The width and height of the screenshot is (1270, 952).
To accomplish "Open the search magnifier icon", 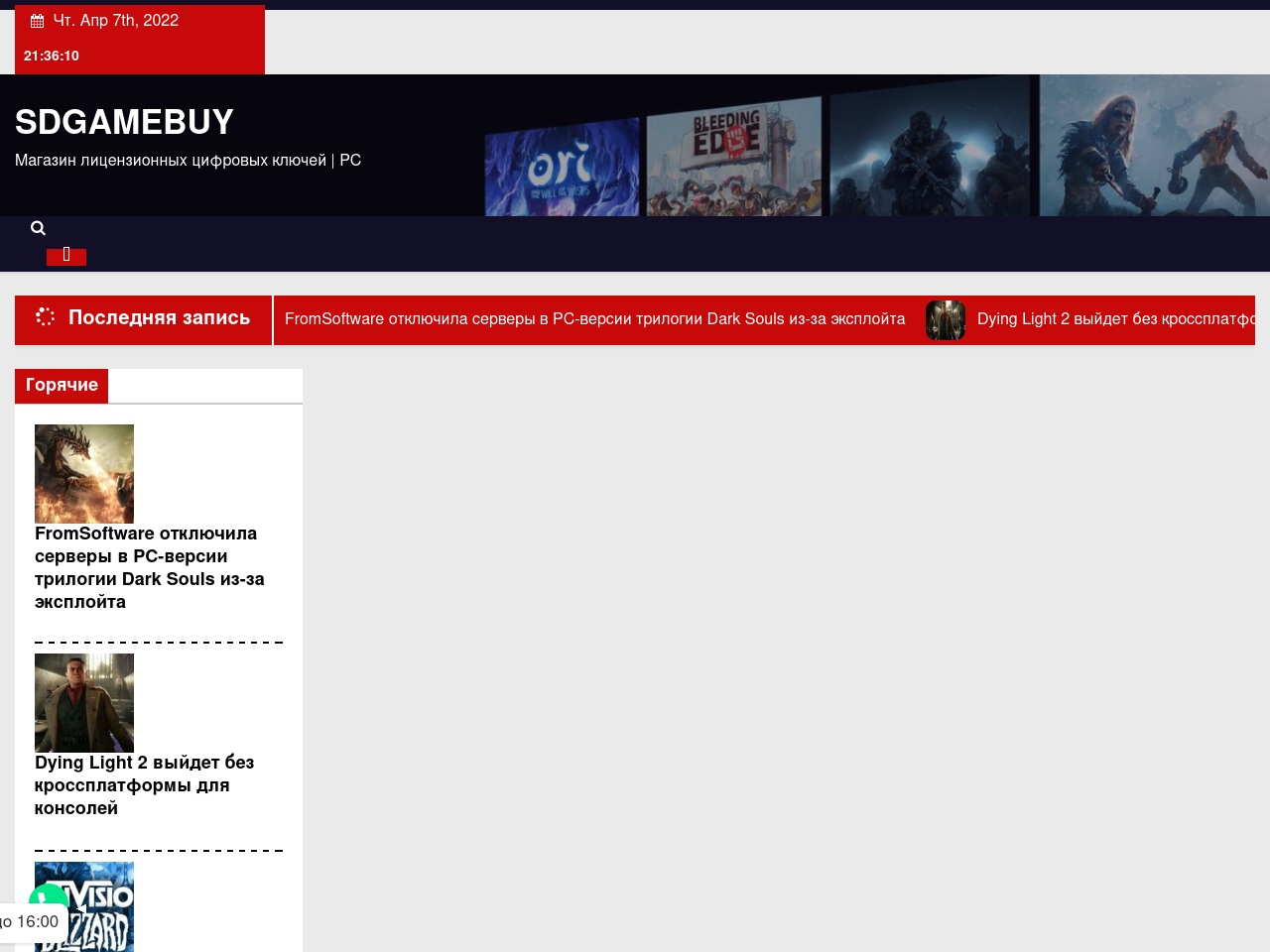I will (38, 228).
